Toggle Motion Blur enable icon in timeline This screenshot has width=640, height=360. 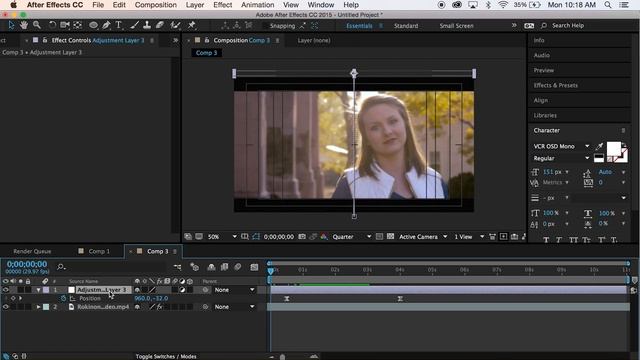238,267
